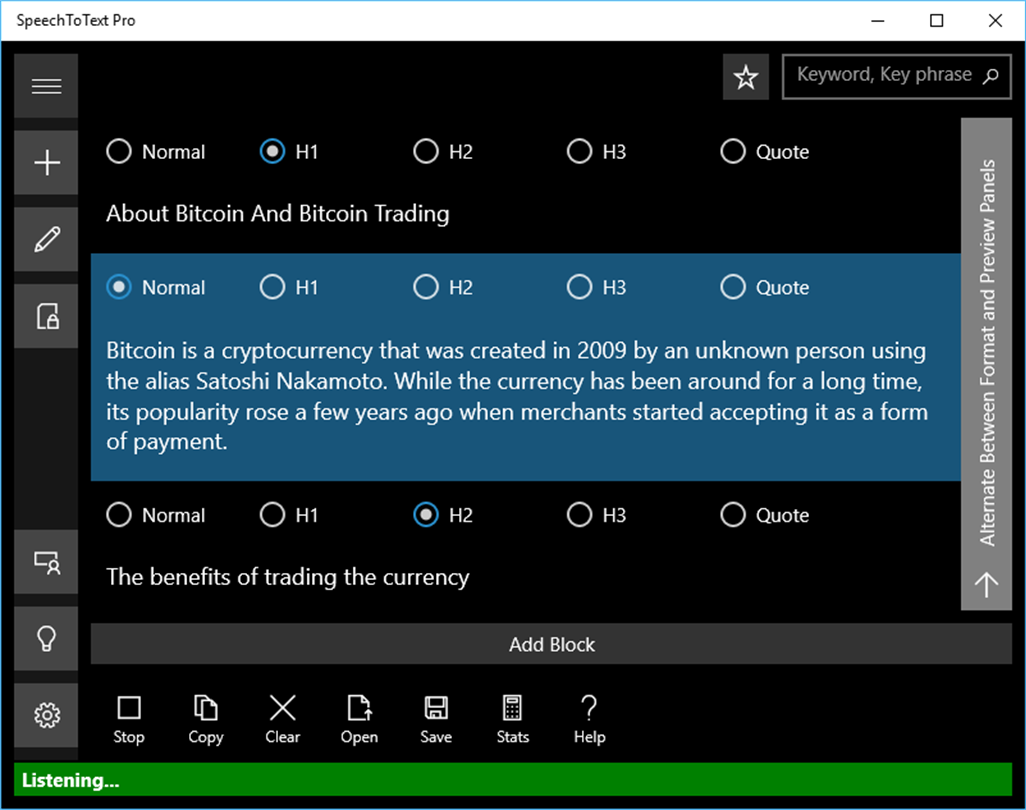The height and width of the screenshot is (810, 1026).
Task: Open a file using the Open button
Action: 359,719
